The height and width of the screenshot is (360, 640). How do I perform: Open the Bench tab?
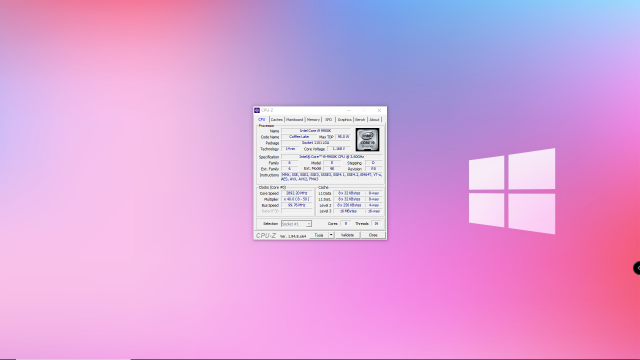point(360,120)
